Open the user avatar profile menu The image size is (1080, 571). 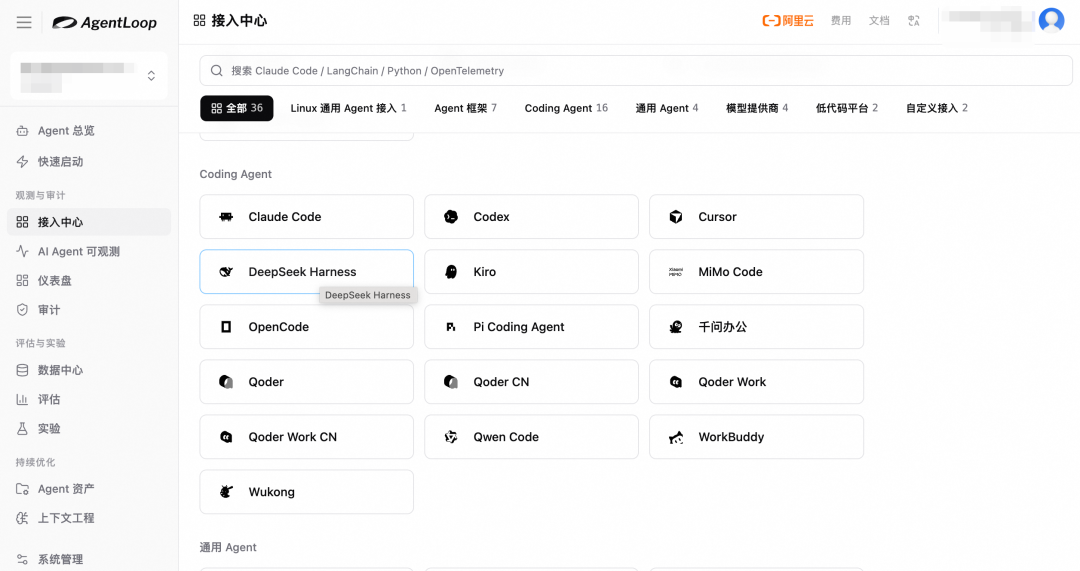[1051, 21]
